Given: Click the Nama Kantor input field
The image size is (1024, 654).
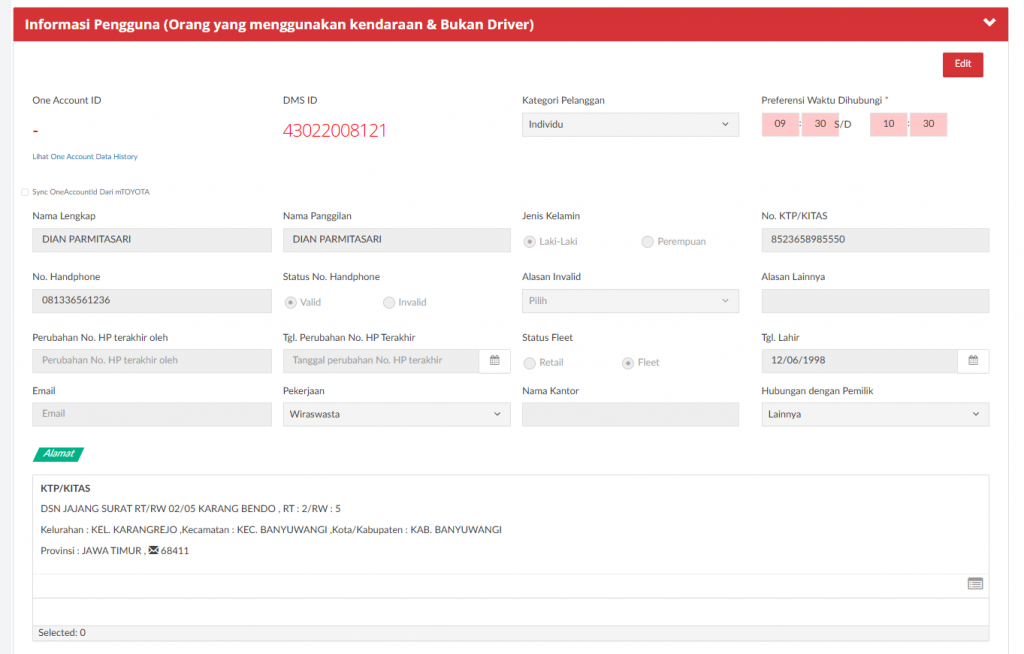Looking at the screenshot, I should (x=630, y=414).
